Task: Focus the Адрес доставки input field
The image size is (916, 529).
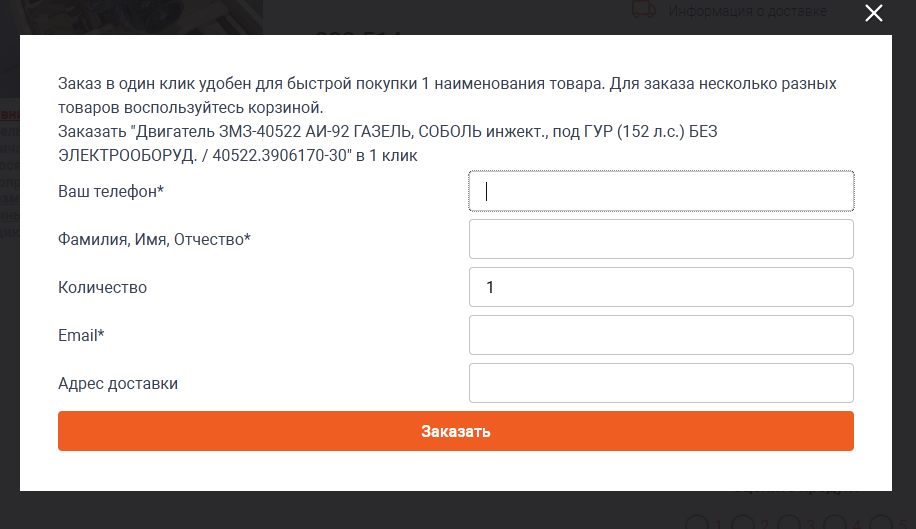Action: click(661, 383)
